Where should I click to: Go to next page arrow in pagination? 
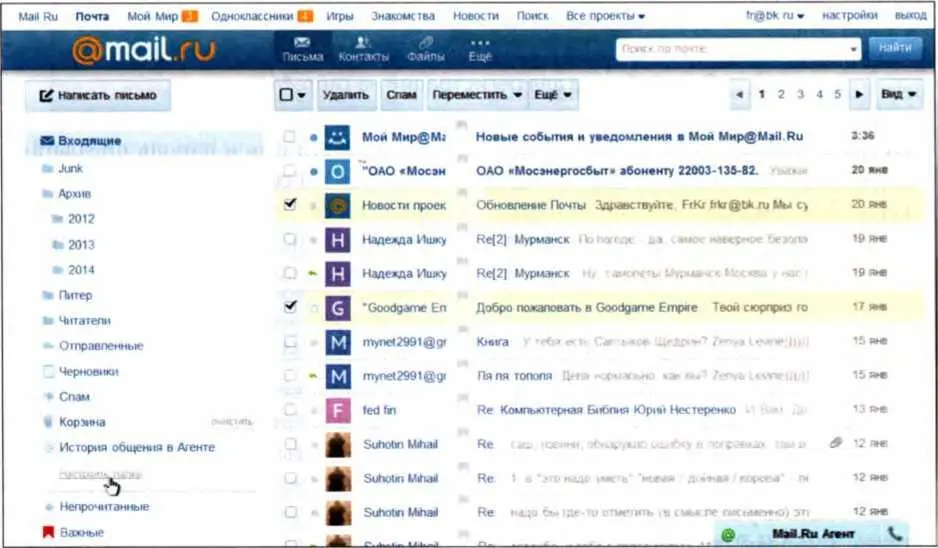[x=859, y=95]
